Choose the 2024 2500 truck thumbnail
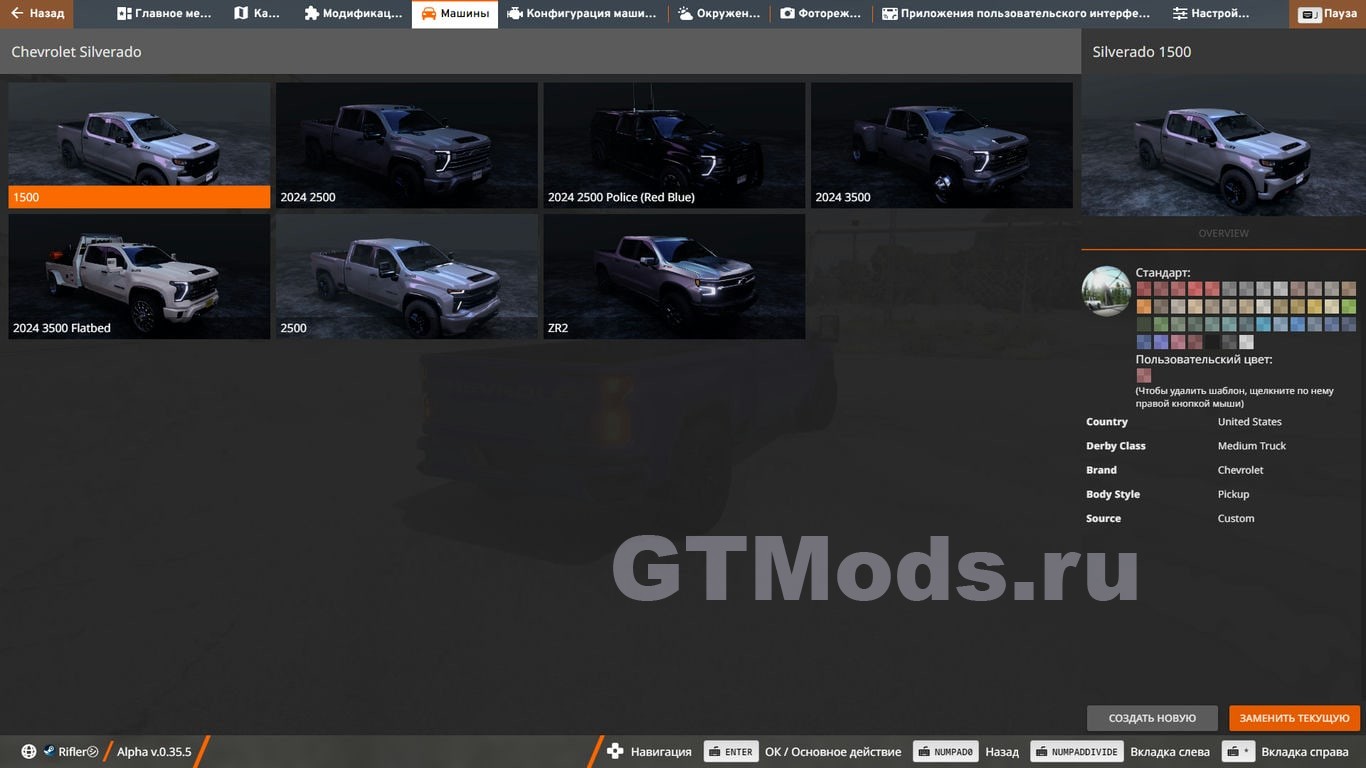1366x768 pixels. [x=407, y=145]
